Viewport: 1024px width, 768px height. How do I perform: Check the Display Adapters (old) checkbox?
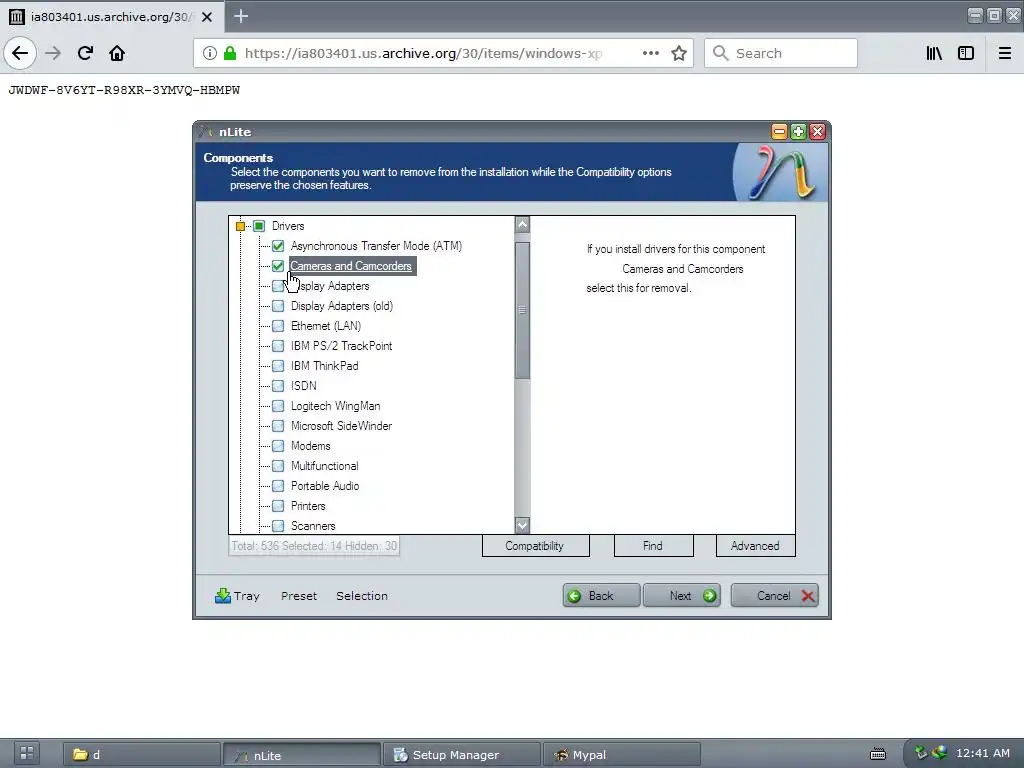pyautogui.click(x=278, y=306)
